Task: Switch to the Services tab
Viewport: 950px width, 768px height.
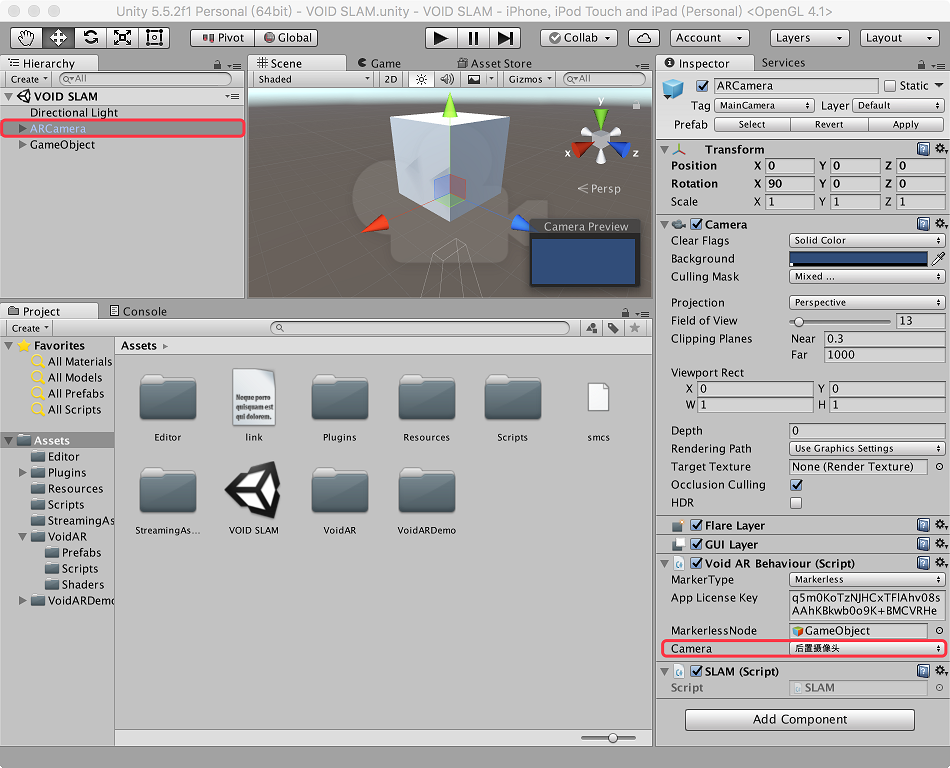Action: click(783, 63)
